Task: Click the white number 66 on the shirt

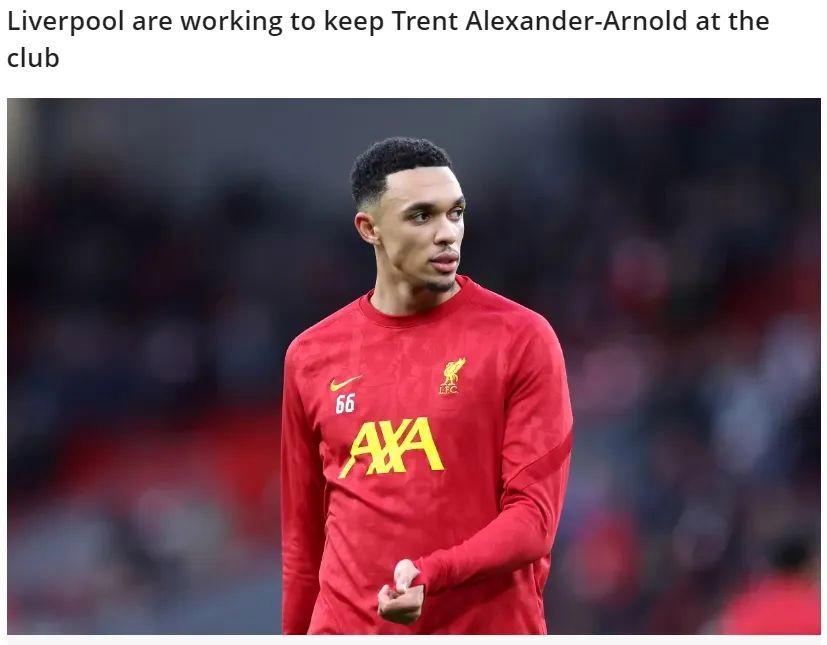Action: click(x=345, y=404)
